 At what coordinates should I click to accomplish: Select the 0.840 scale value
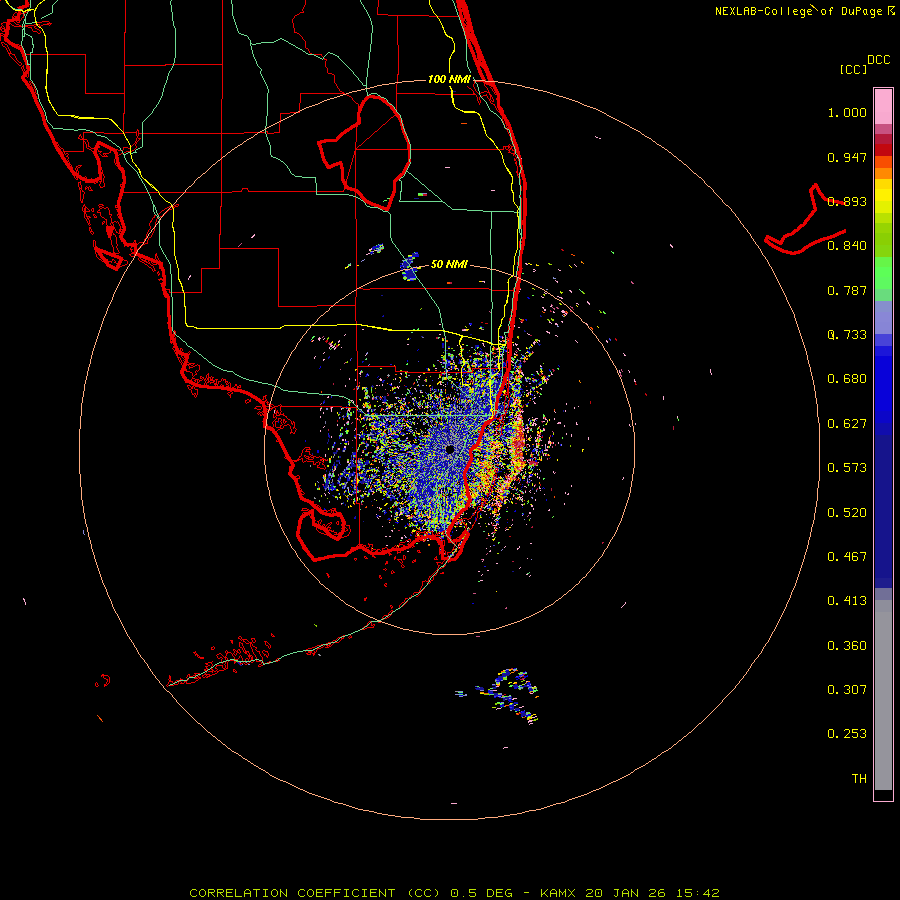tap(847, 246)
